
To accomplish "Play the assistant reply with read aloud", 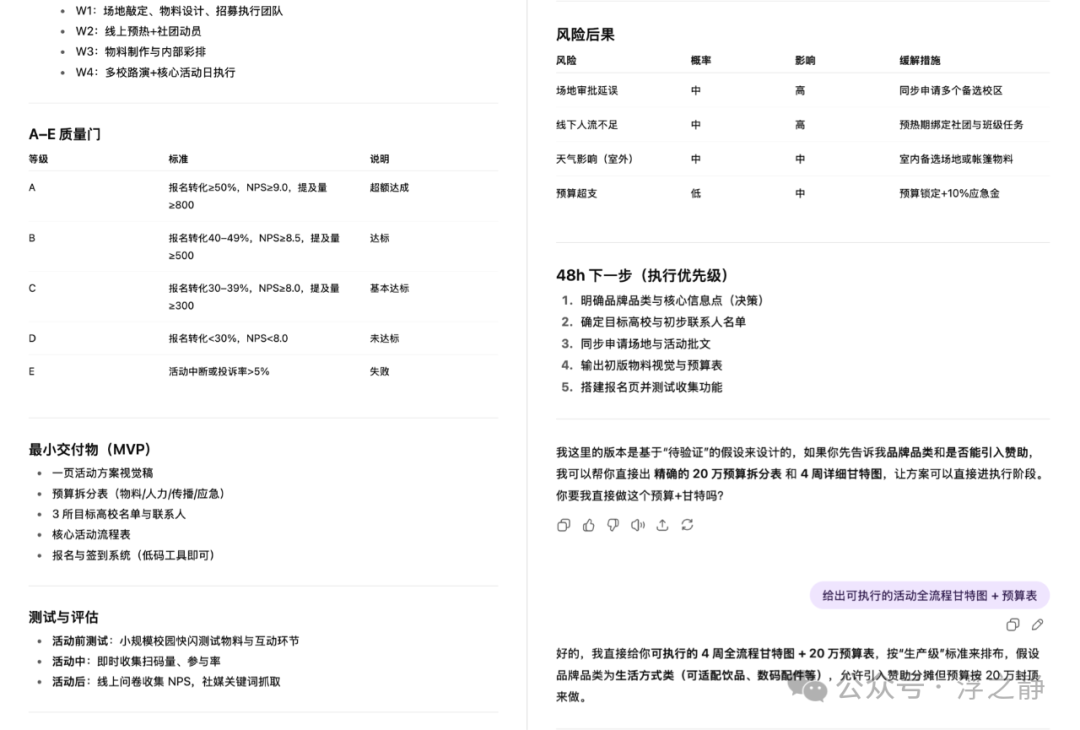I will (x=638, y=525).
